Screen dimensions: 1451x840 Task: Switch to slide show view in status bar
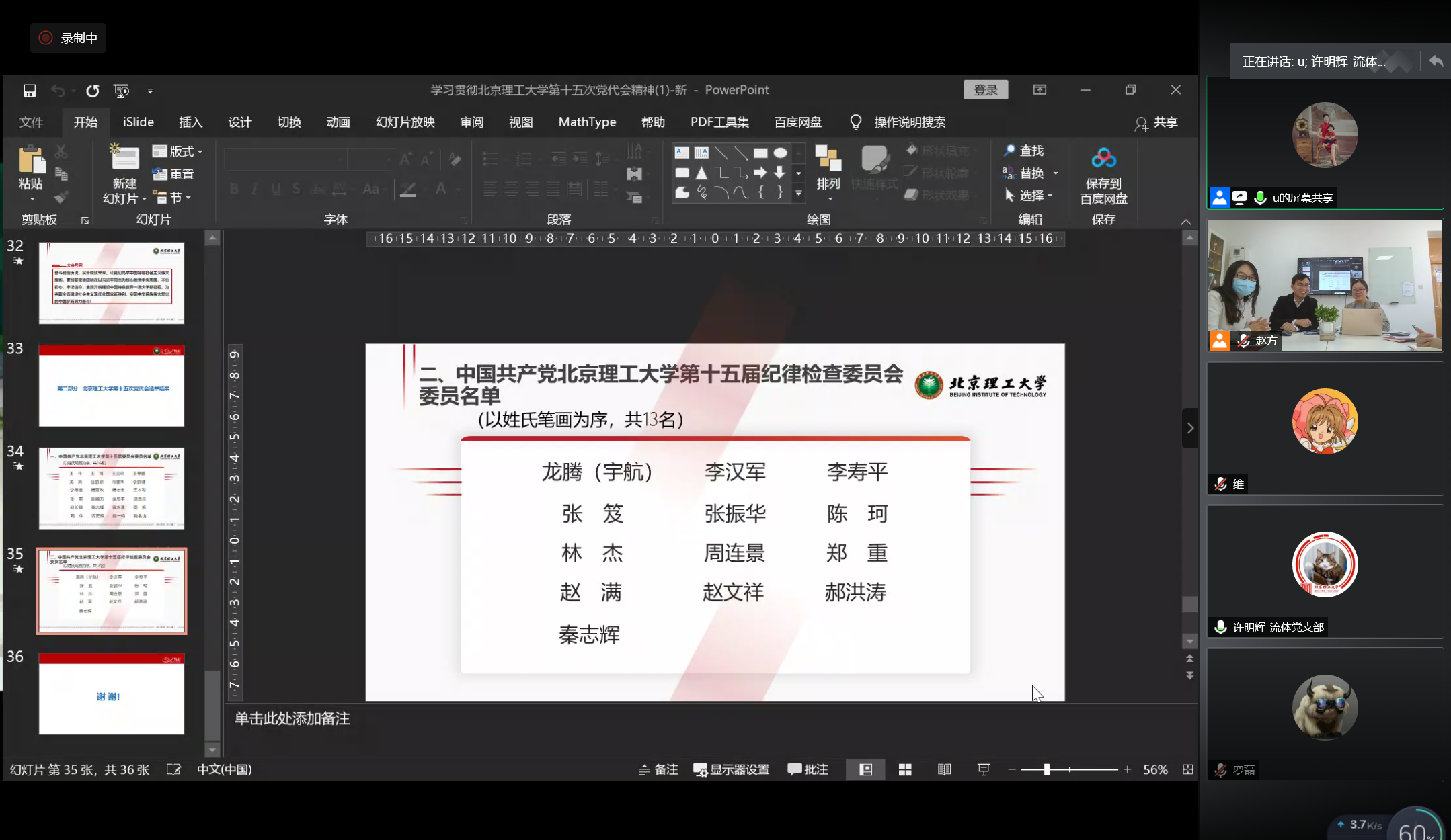[x=982, y=769]
